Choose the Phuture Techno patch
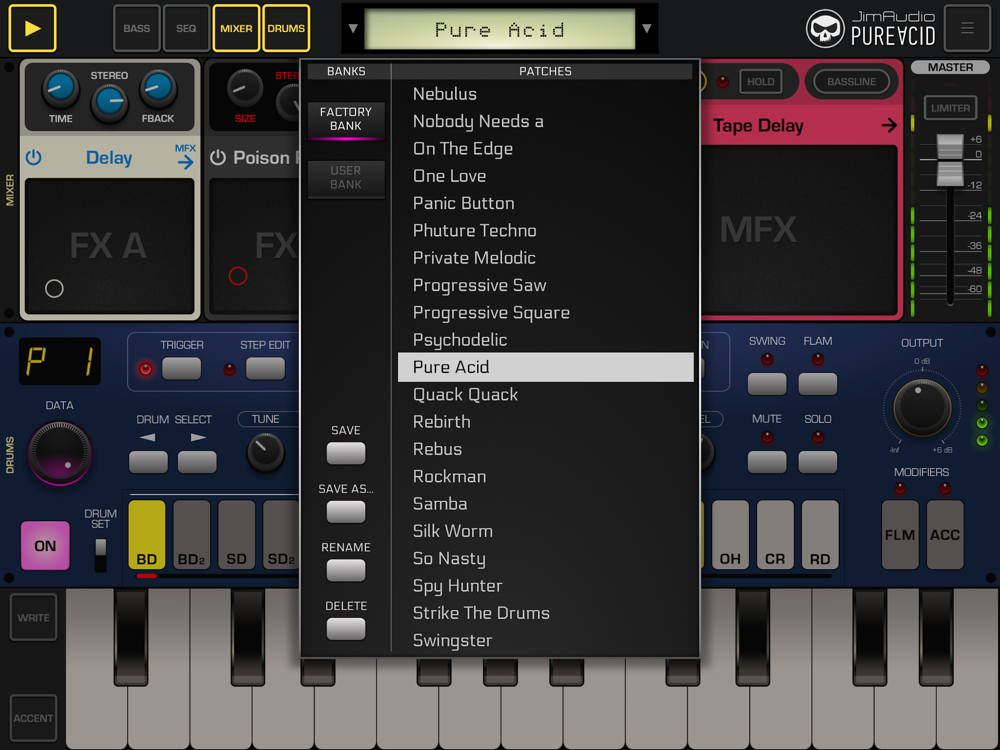Screen dimensions: 1000x750 [545, 230]
